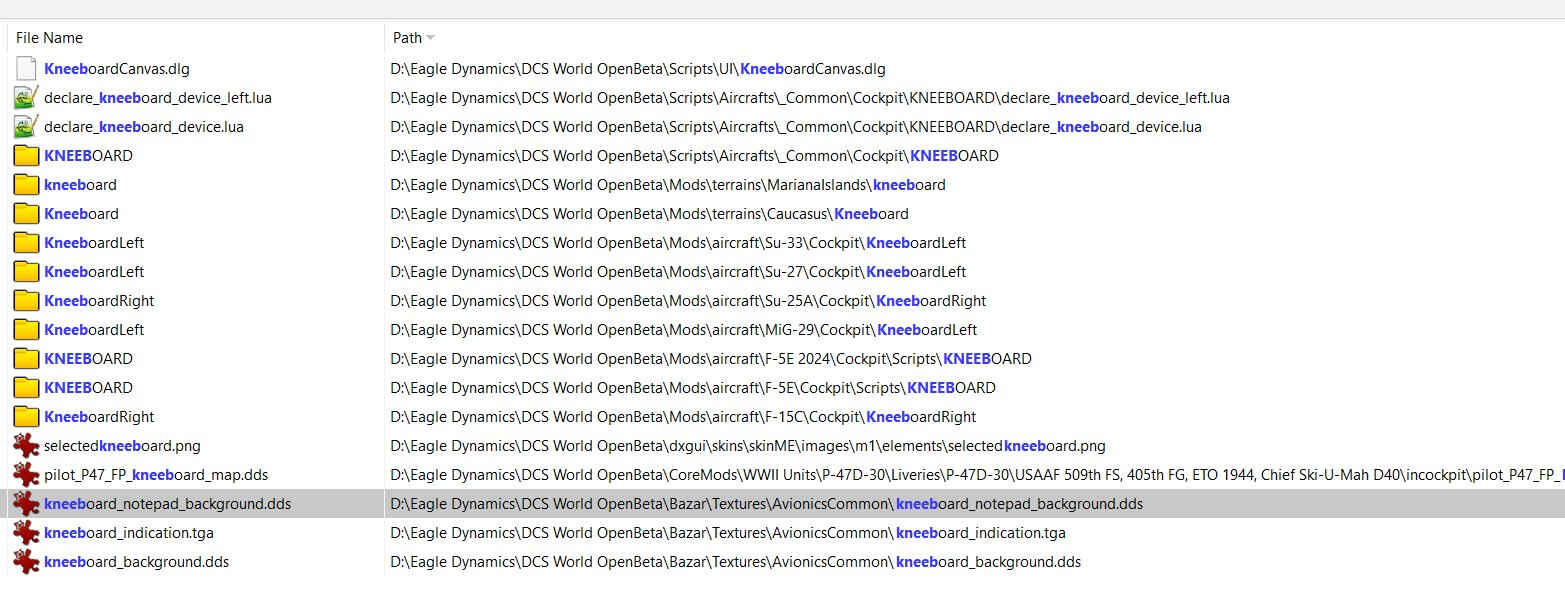Click the folder icon of the F-5E 2024 KNEEBOARD folder
1565x589 pixels.
27,359
